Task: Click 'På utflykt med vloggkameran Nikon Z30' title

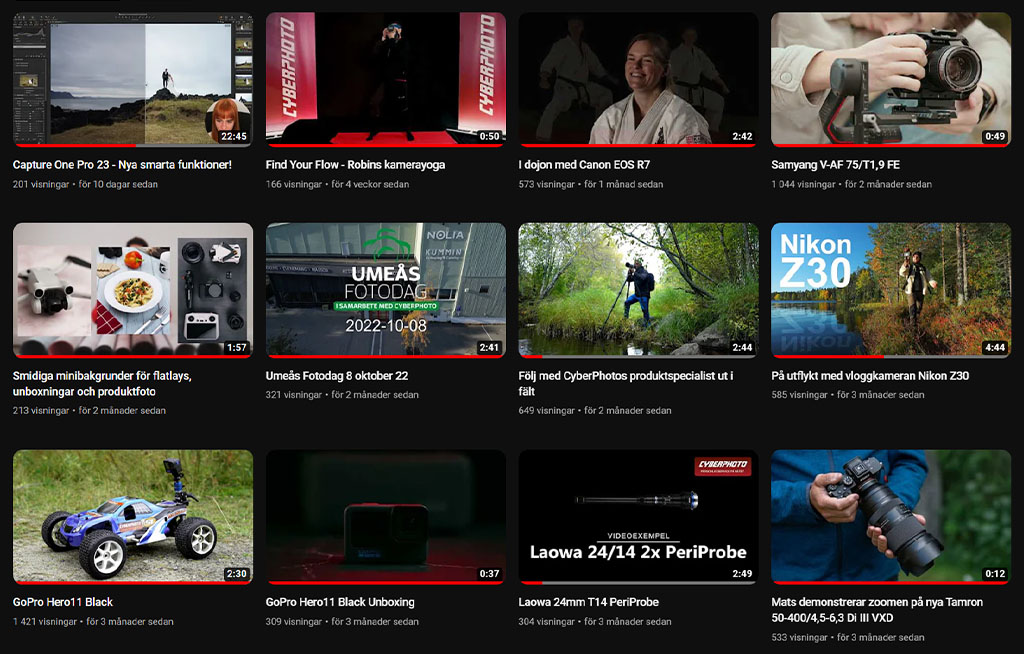Action: coord(870,376)
